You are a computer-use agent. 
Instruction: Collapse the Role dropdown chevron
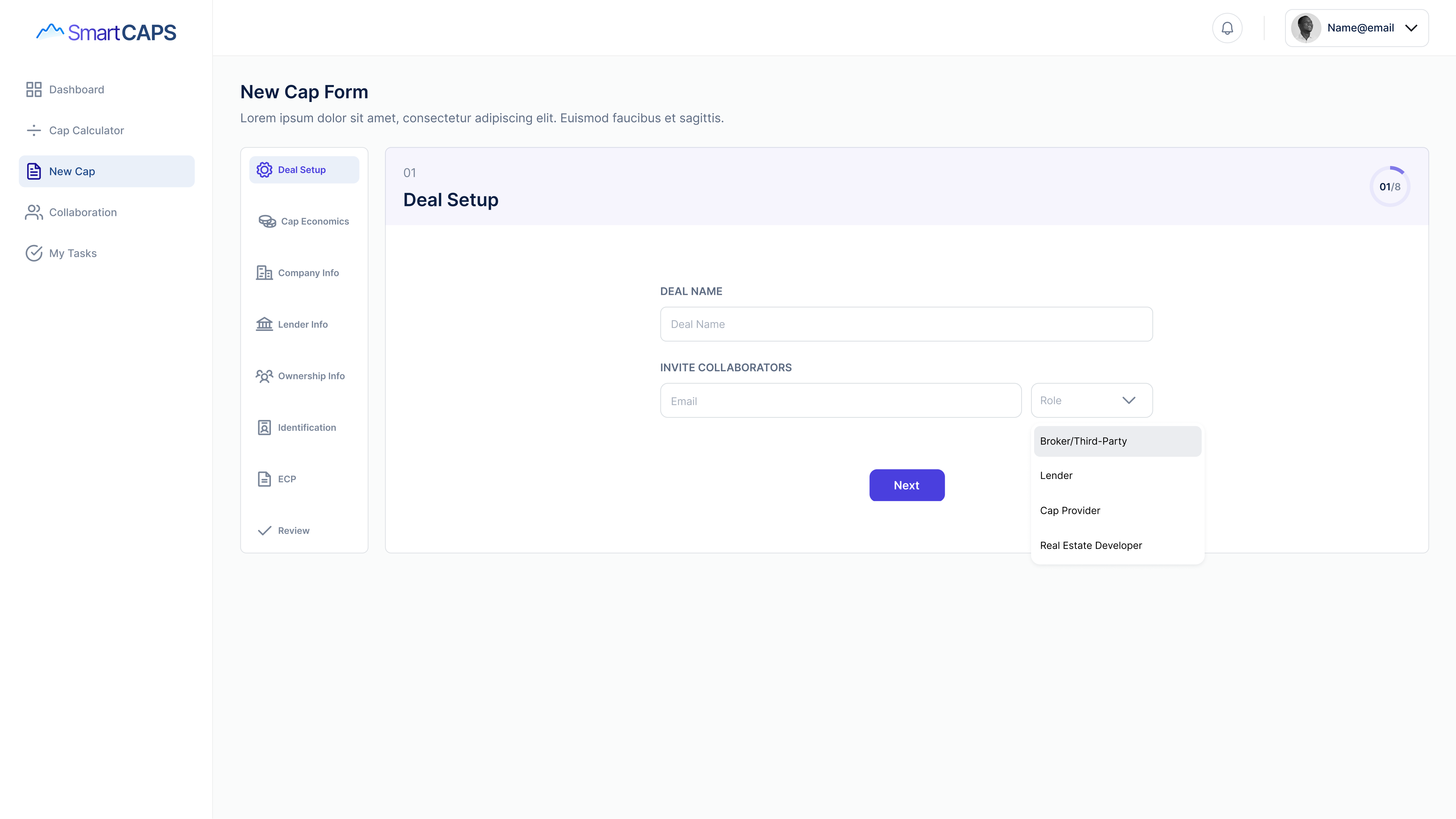pos(1129,400)
